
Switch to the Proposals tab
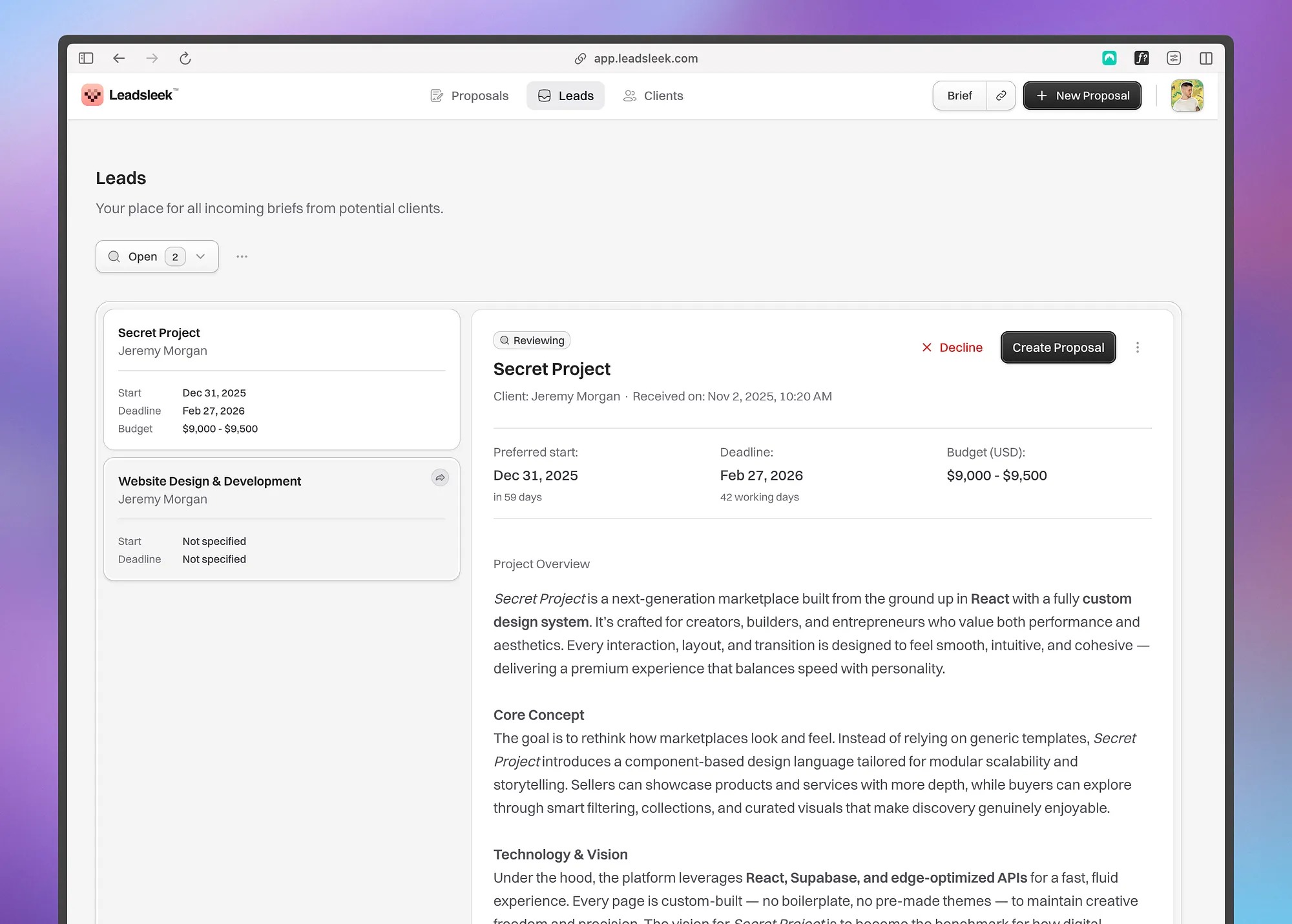[470, 96]
